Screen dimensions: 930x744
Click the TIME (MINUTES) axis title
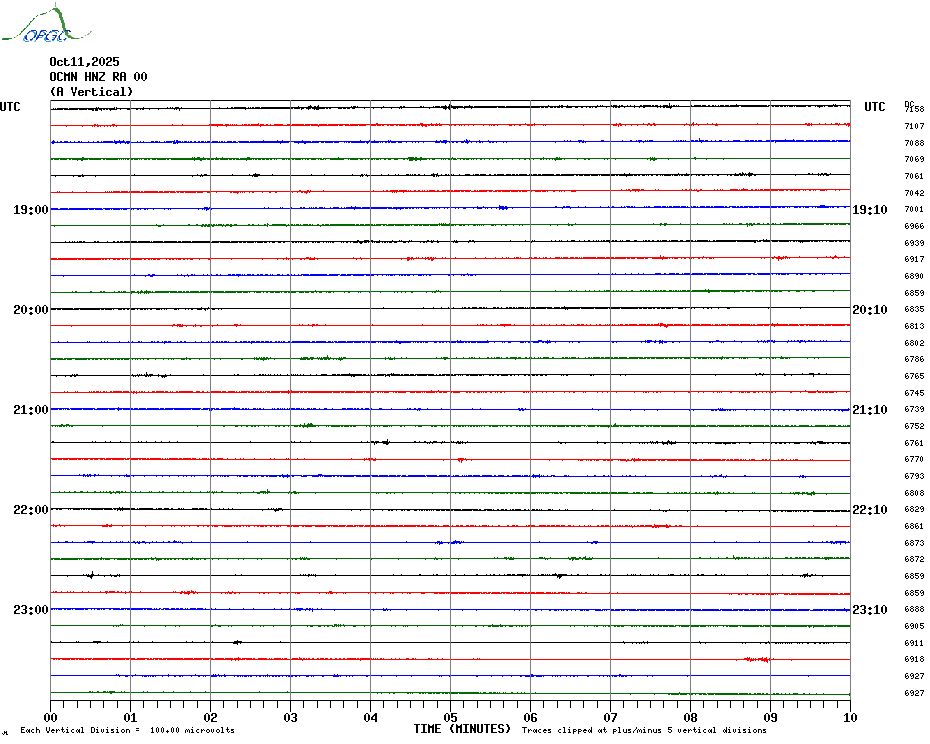[x=462, y=729]
